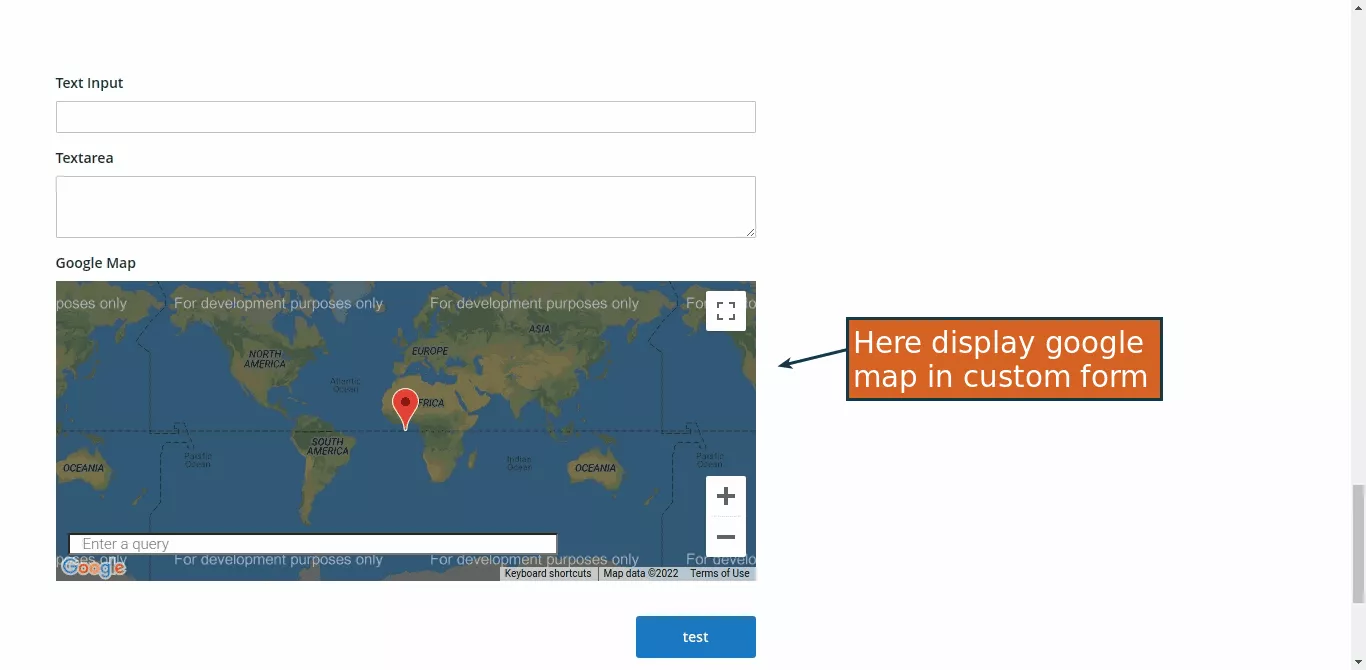Click NORTH AMERICA label on the map
Screen dimensions: 1366x670
point(265,359)
